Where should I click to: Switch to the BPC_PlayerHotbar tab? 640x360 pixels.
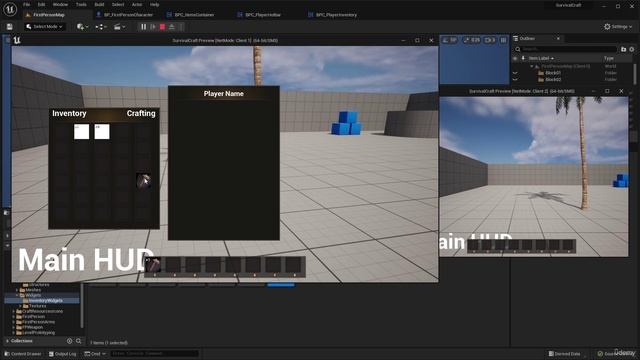pos(263,15)
